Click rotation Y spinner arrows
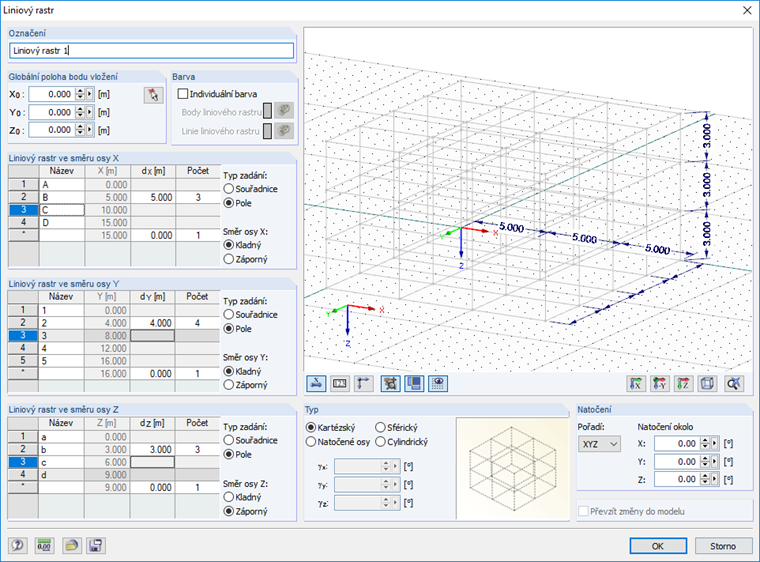The width and height of the screenshot is (760, 562). tap(705, 462)
